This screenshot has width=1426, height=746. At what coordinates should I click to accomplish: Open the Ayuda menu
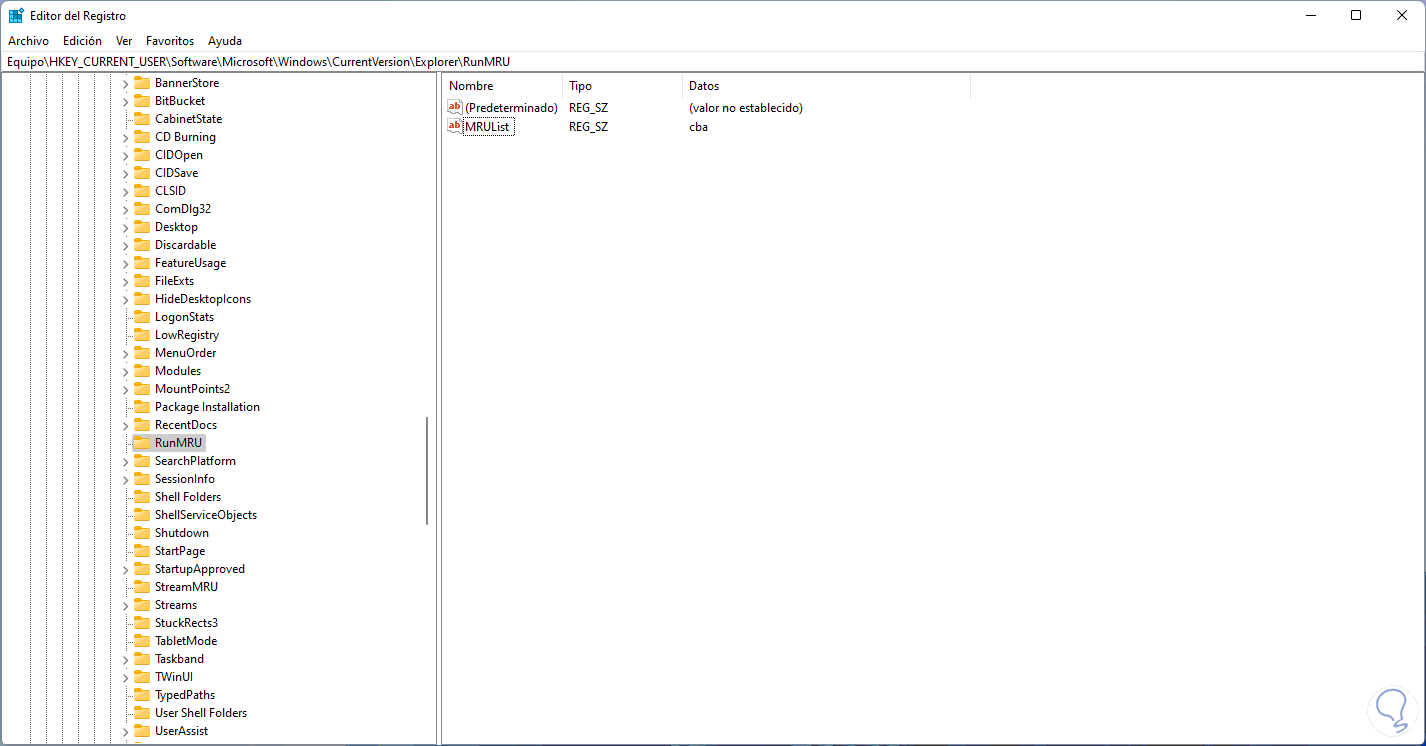pyautogui.click(x=225, y=41)
